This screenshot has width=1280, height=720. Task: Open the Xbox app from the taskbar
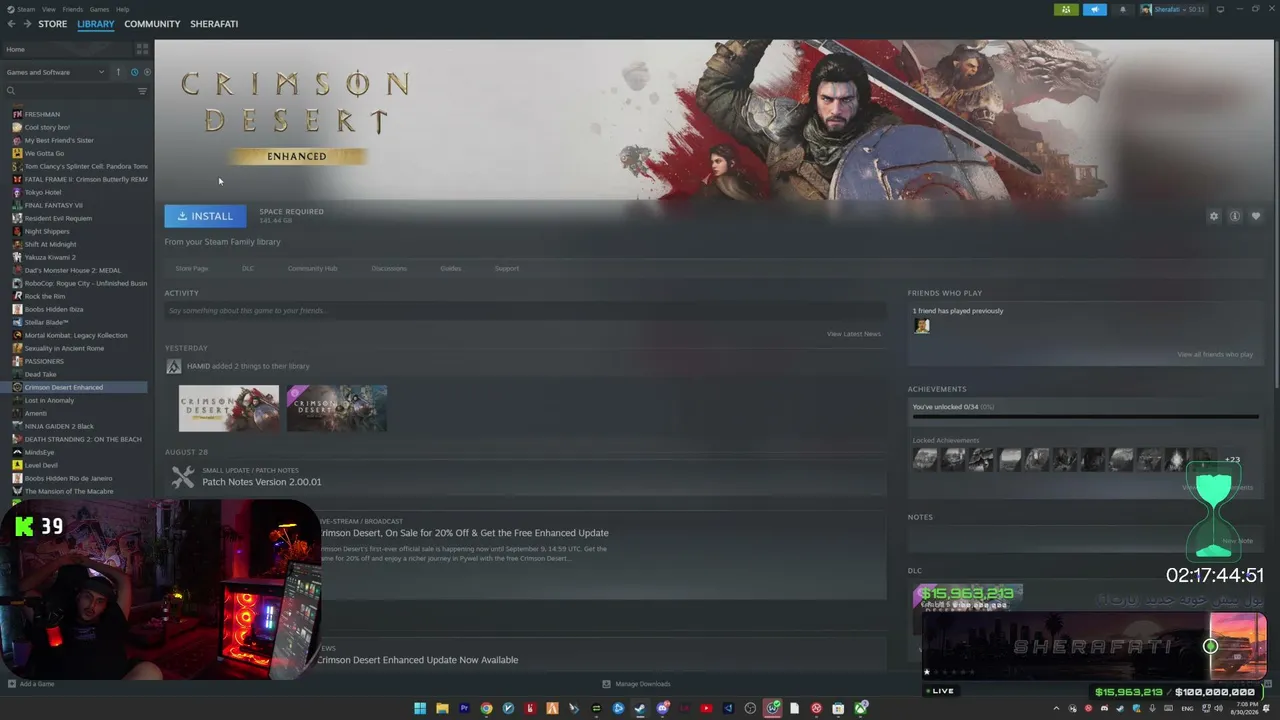point(860,709)
